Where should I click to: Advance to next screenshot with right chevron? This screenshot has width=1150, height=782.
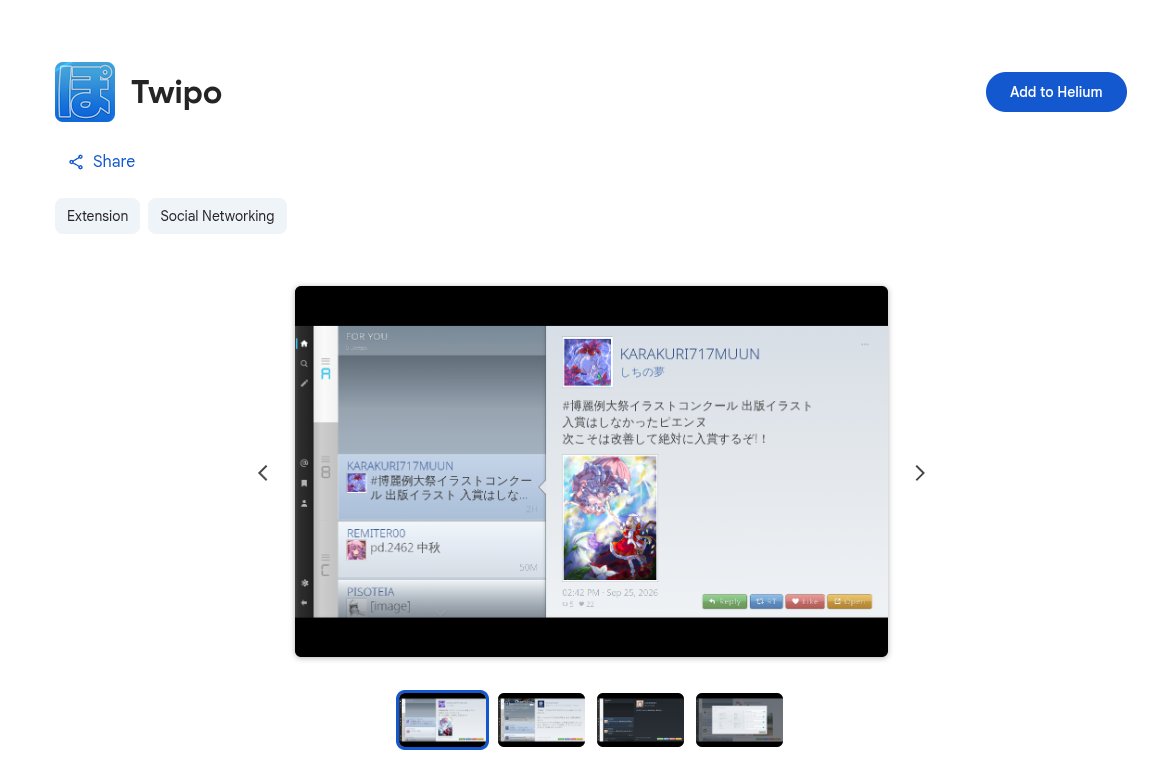[920, 473]
